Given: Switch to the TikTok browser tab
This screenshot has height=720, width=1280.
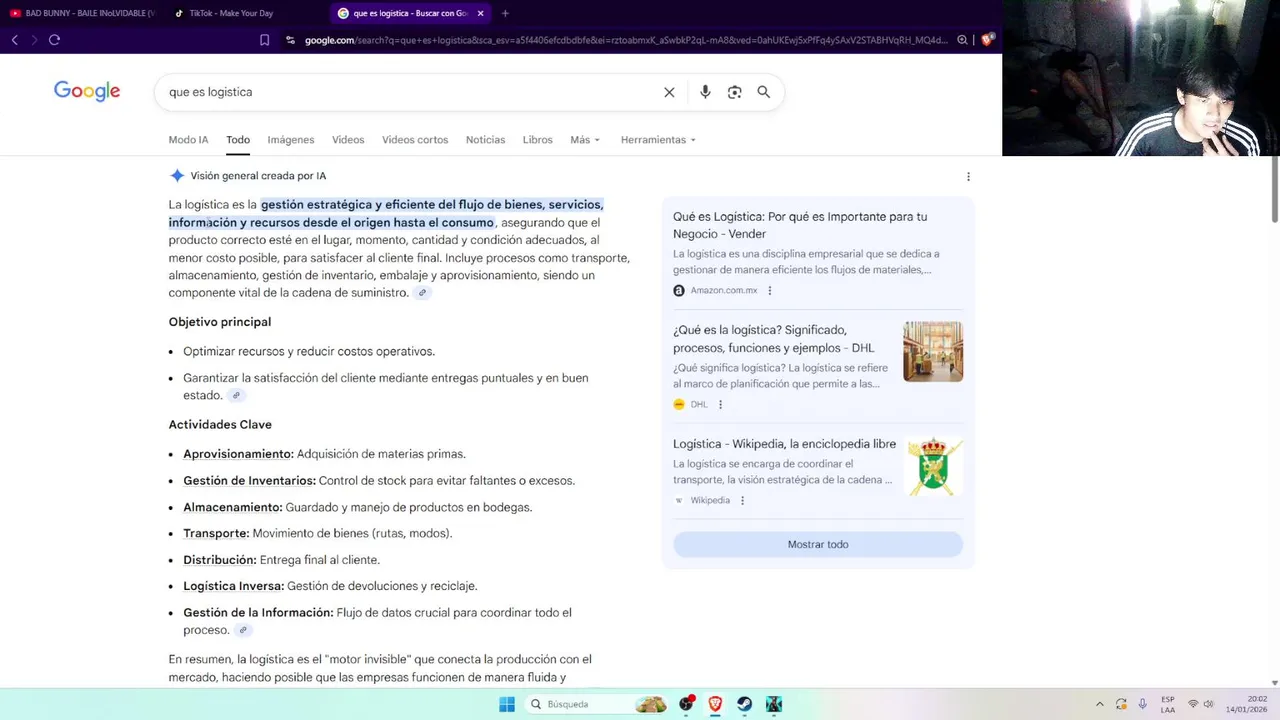Looking at the screenshot, I should tap(243, 13).
